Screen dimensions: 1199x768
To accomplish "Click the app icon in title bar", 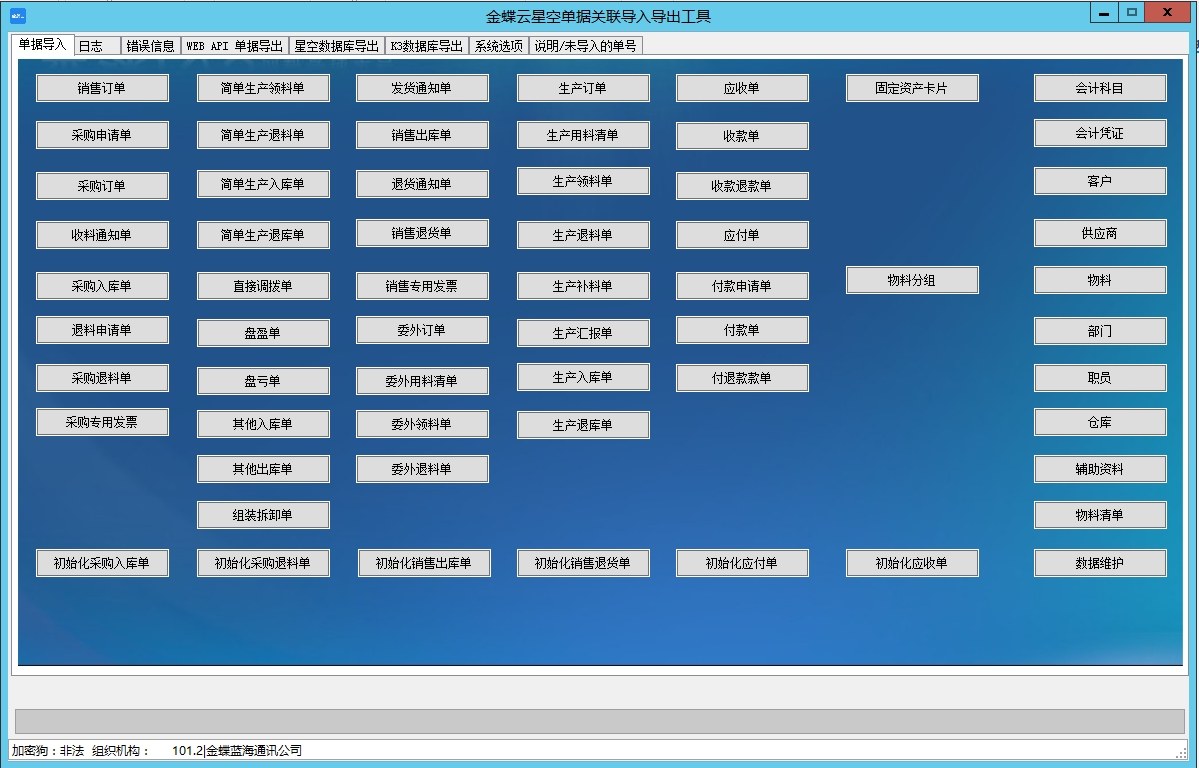I will (x=18, y=15).
